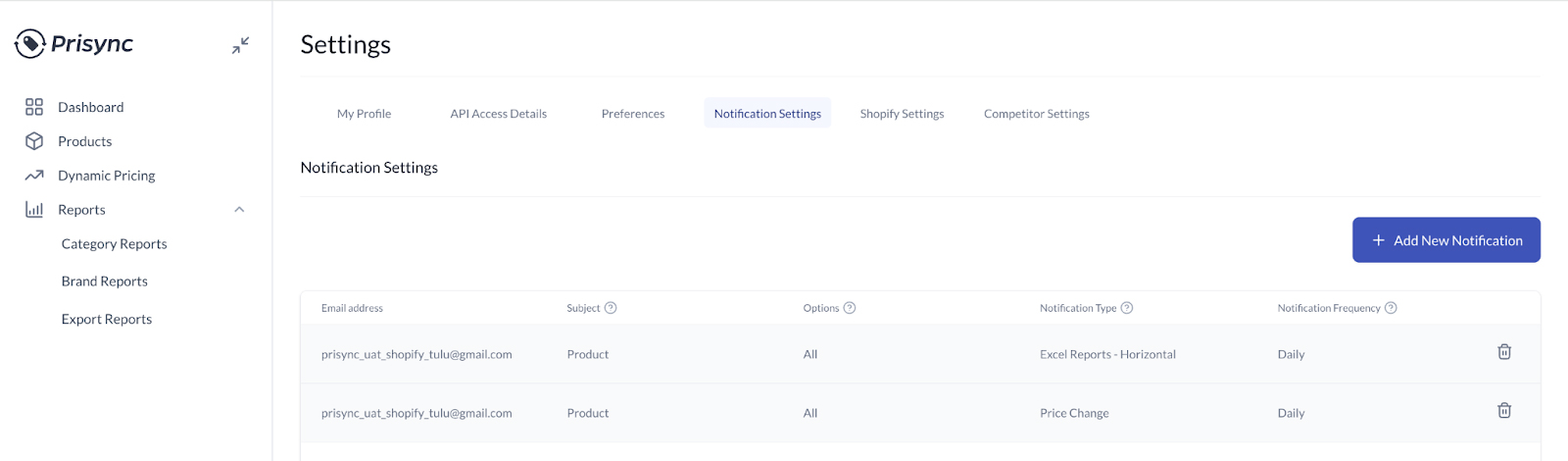Open Dynamic Pricing page

coord(106,176)
